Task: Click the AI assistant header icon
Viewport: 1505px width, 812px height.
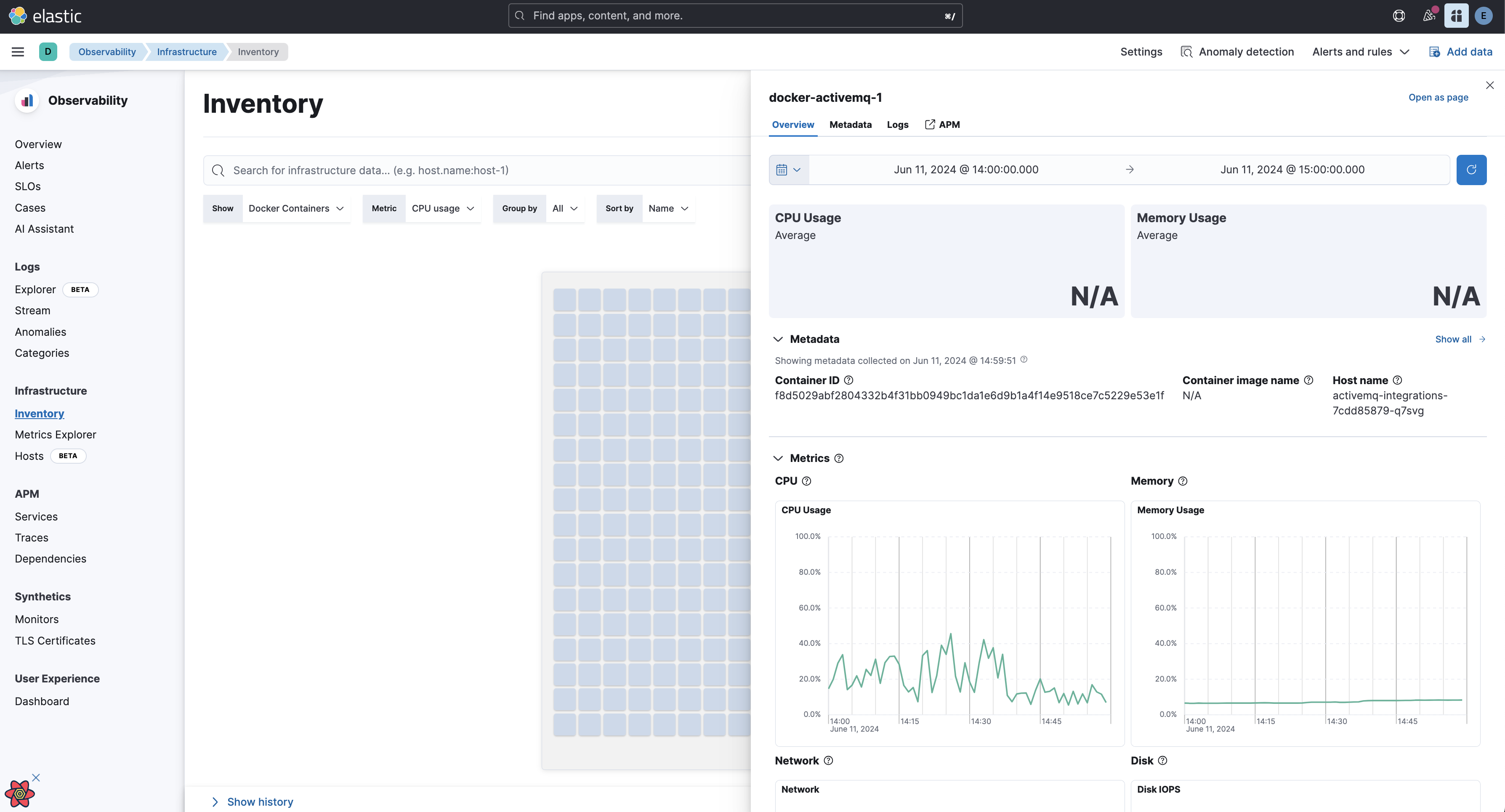Action: point(1456,16)
